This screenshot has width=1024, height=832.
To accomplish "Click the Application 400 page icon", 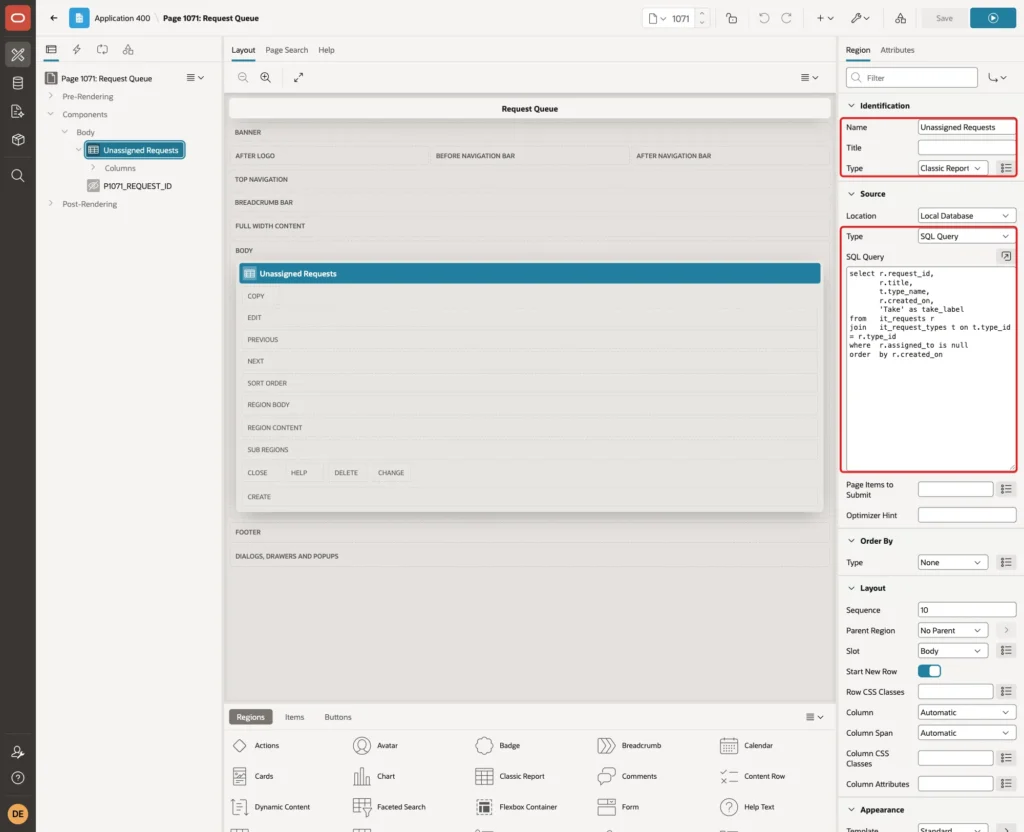I will pyautogui.click(x=79, y=18).
